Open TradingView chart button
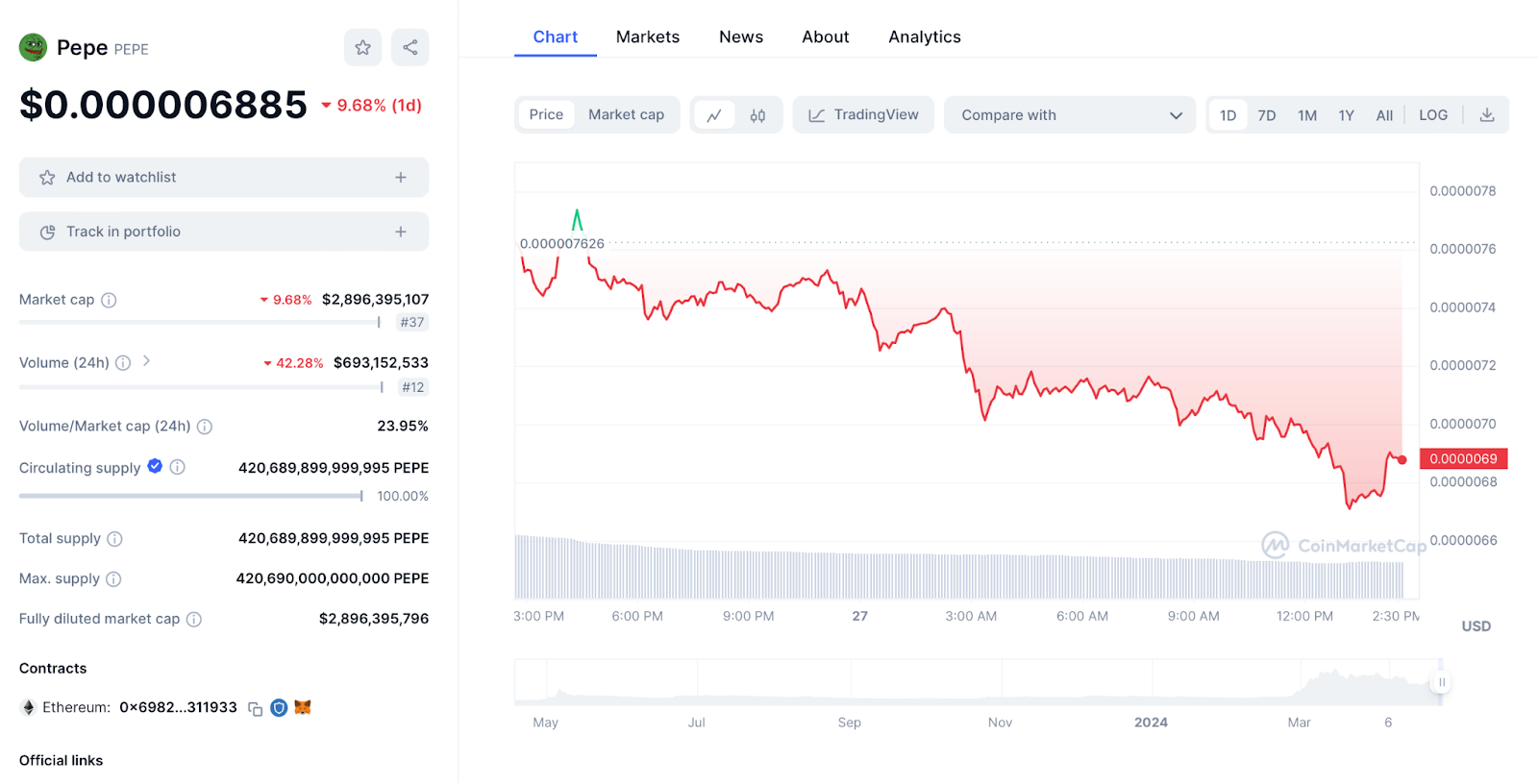The width and height of the screenshot is (1538, 784). point(863,115)
